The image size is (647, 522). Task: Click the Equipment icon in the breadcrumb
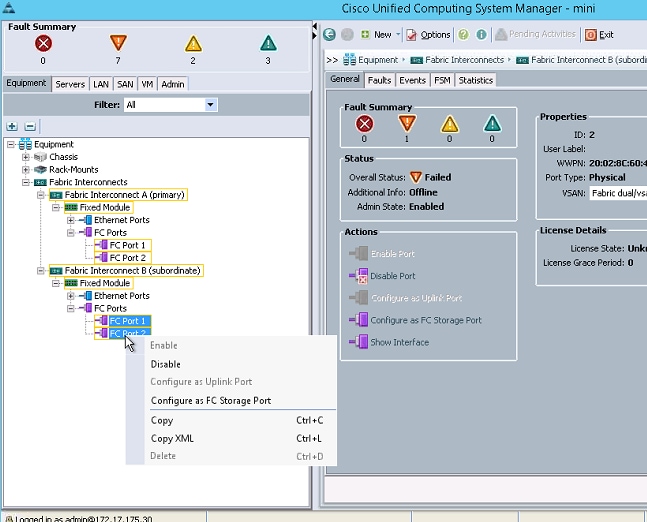pos(349,60)
